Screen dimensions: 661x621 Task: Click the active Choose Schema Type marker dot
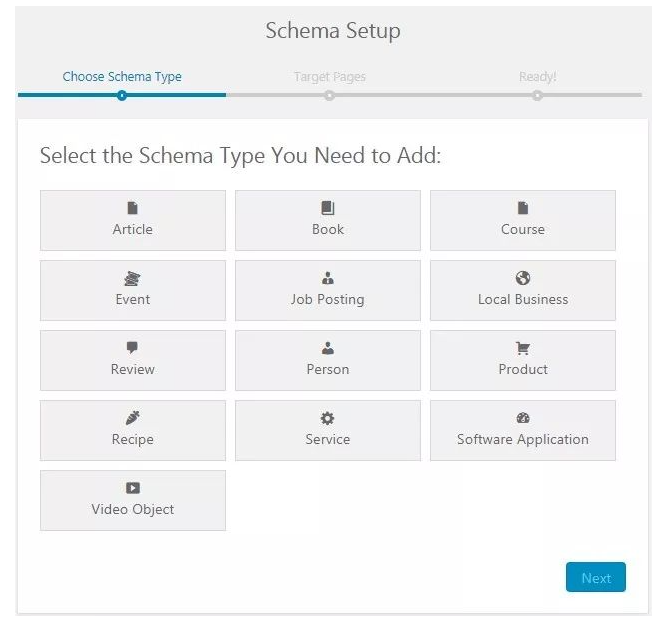click(x=122, y=96)
